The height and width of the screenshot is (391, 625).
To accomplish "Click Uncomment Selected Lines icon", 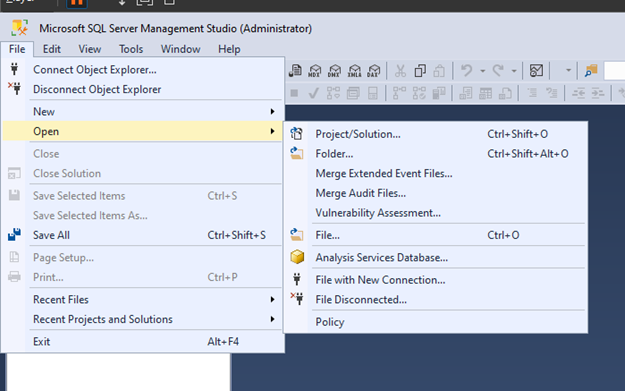I will click(552, 93).
